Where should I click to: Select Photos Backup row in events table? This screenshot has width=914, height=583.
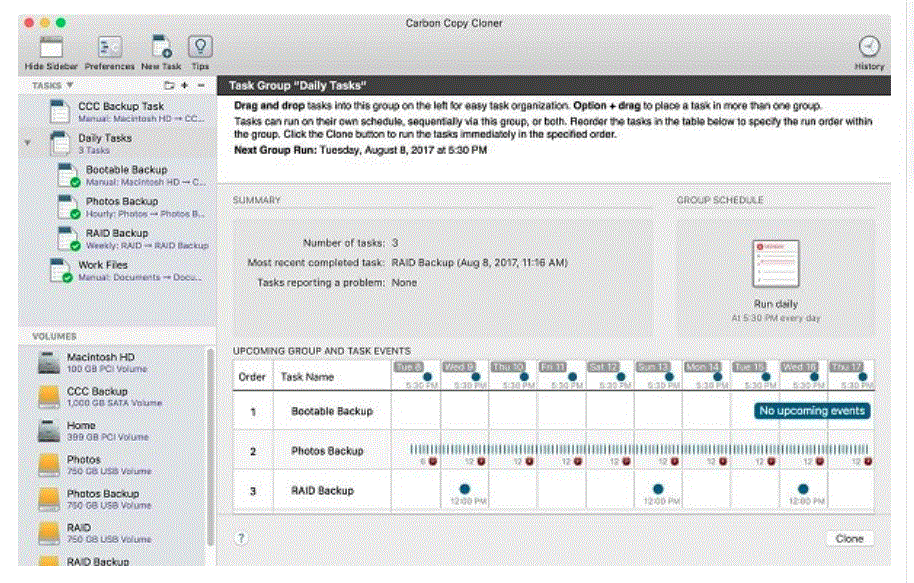(554, 451)
